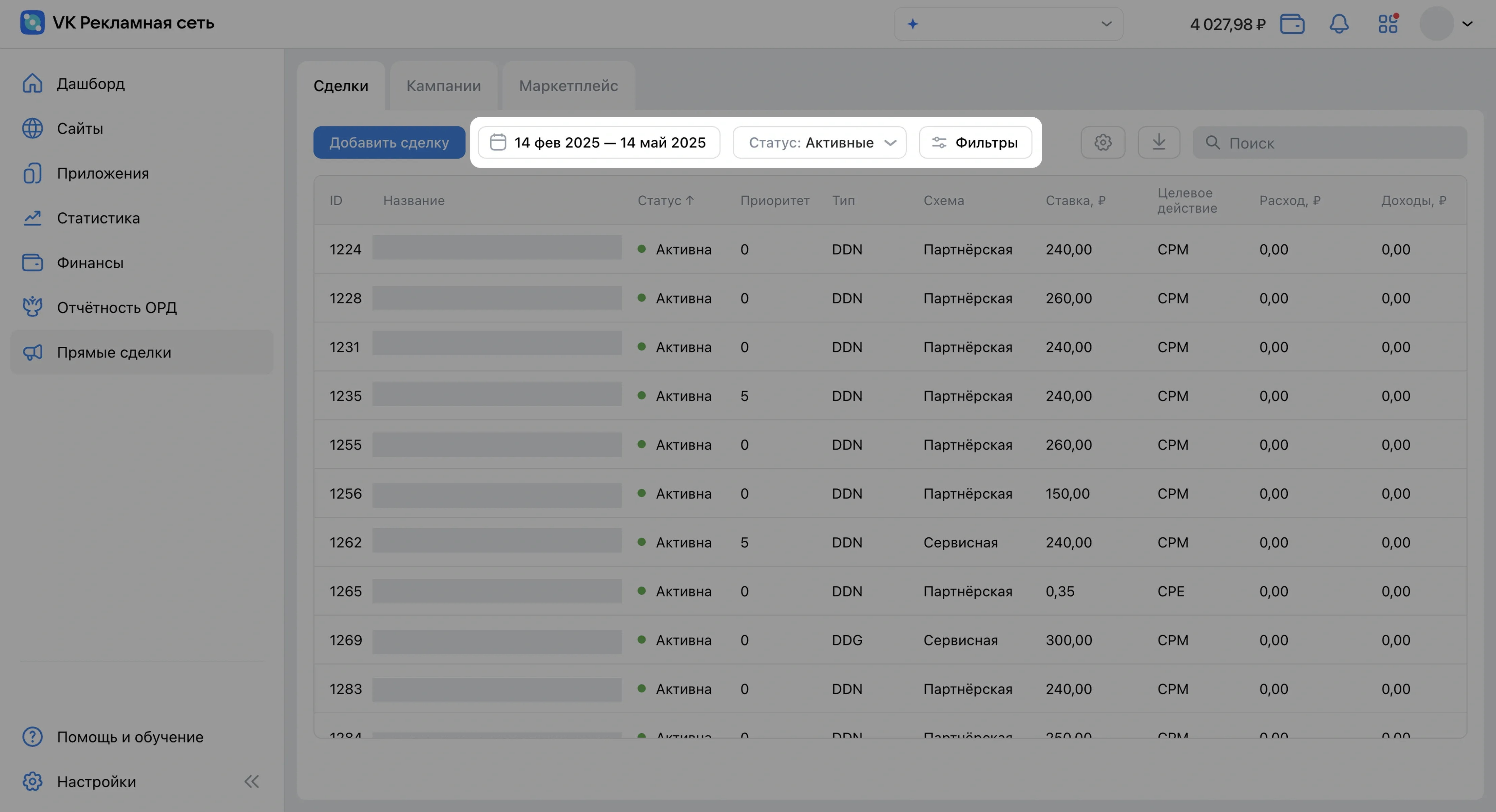Viewport: 1496px width, 812px height.
Task: Click the Добавить сделку button
Action: click(389, 142)
